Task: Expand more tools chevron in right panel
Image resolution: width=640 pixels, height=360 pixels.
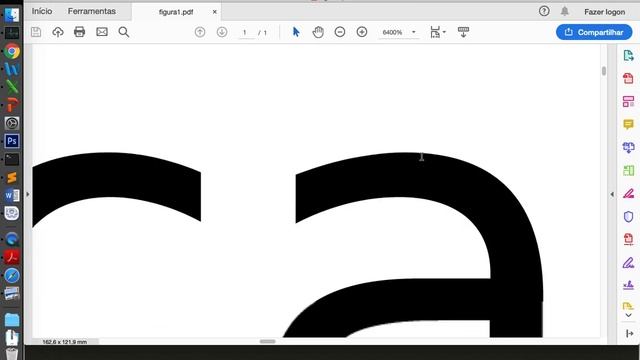Action: (x=629, y=315)
